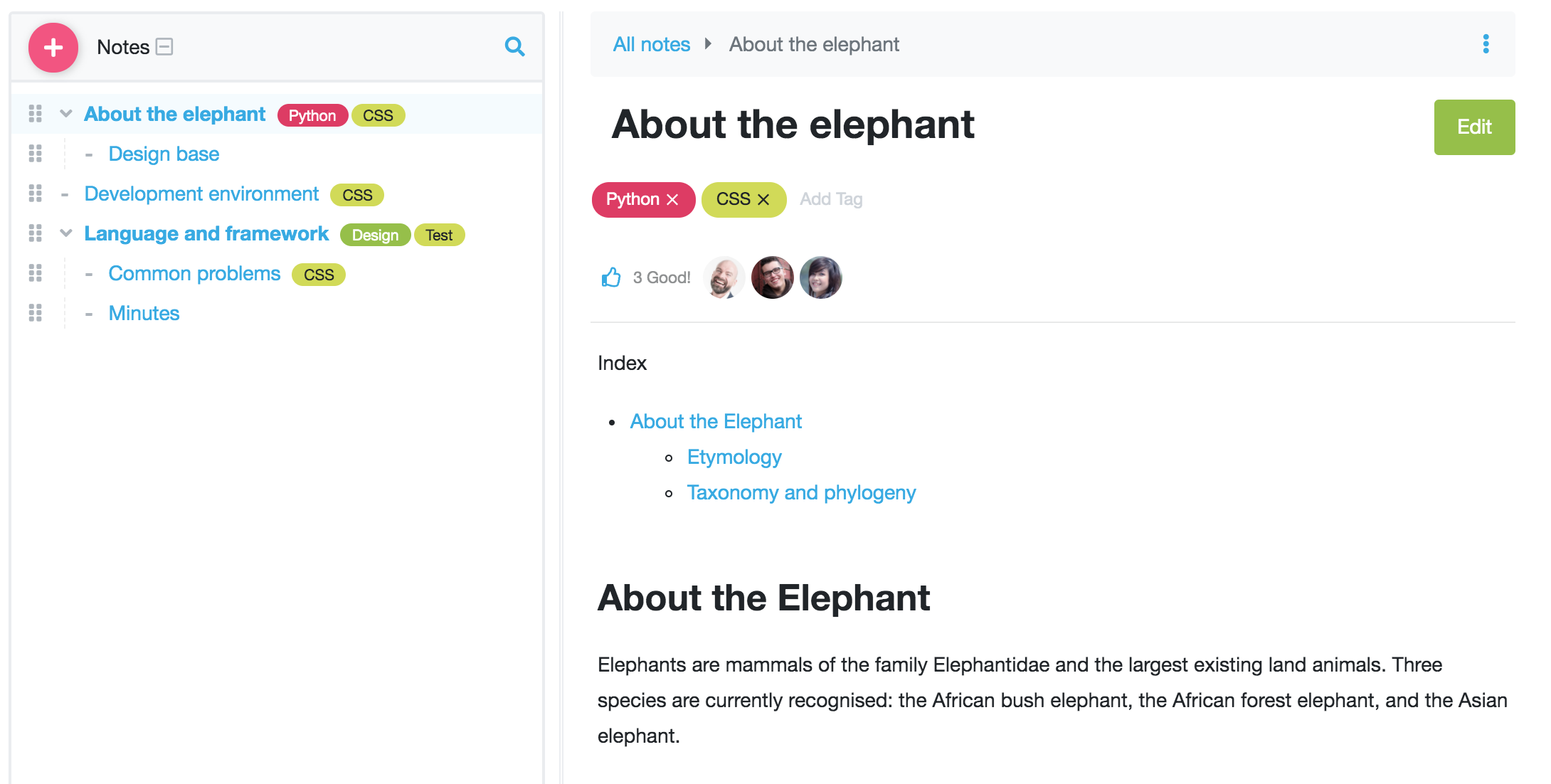Open note search with the magnifier icon
The image size is (1551, 784).
(514, 47)
